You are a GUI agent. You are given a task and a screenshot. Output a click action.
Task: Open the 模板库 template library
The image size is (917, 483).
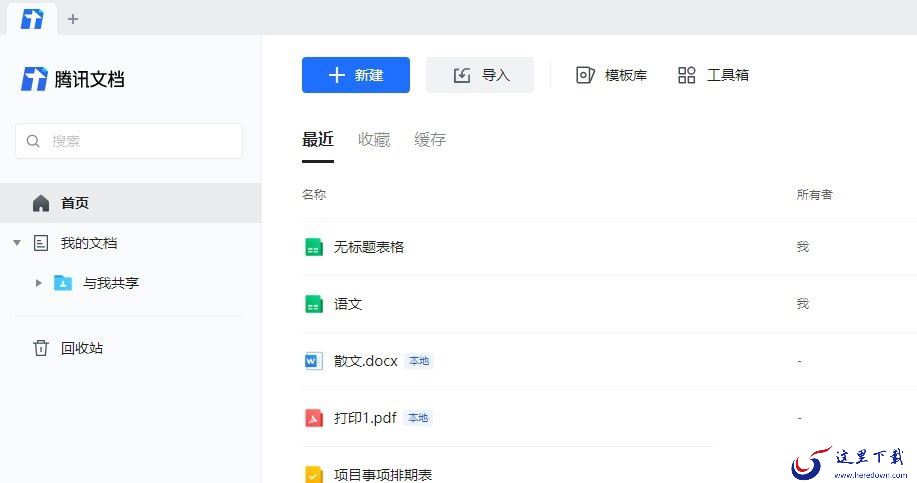point(626,75)
